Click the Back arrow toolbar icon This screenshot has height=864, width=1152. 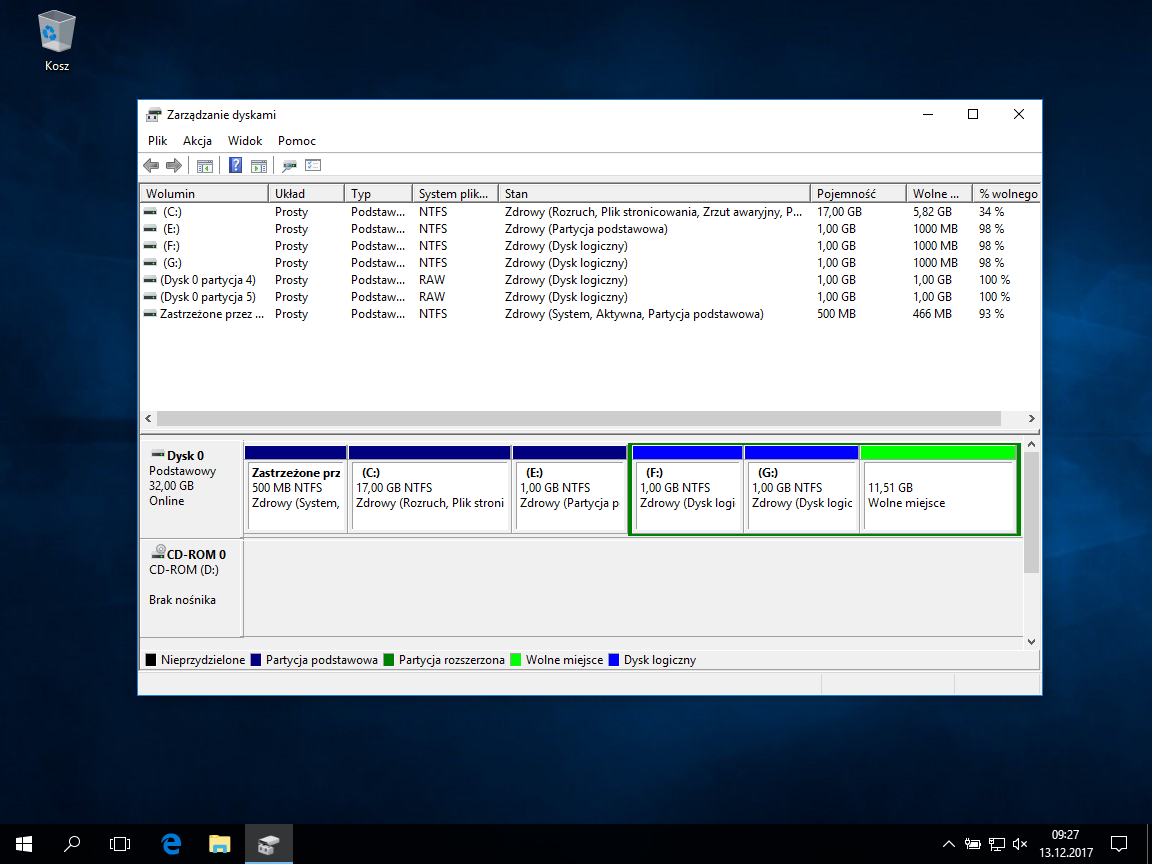tap(151, 165)
